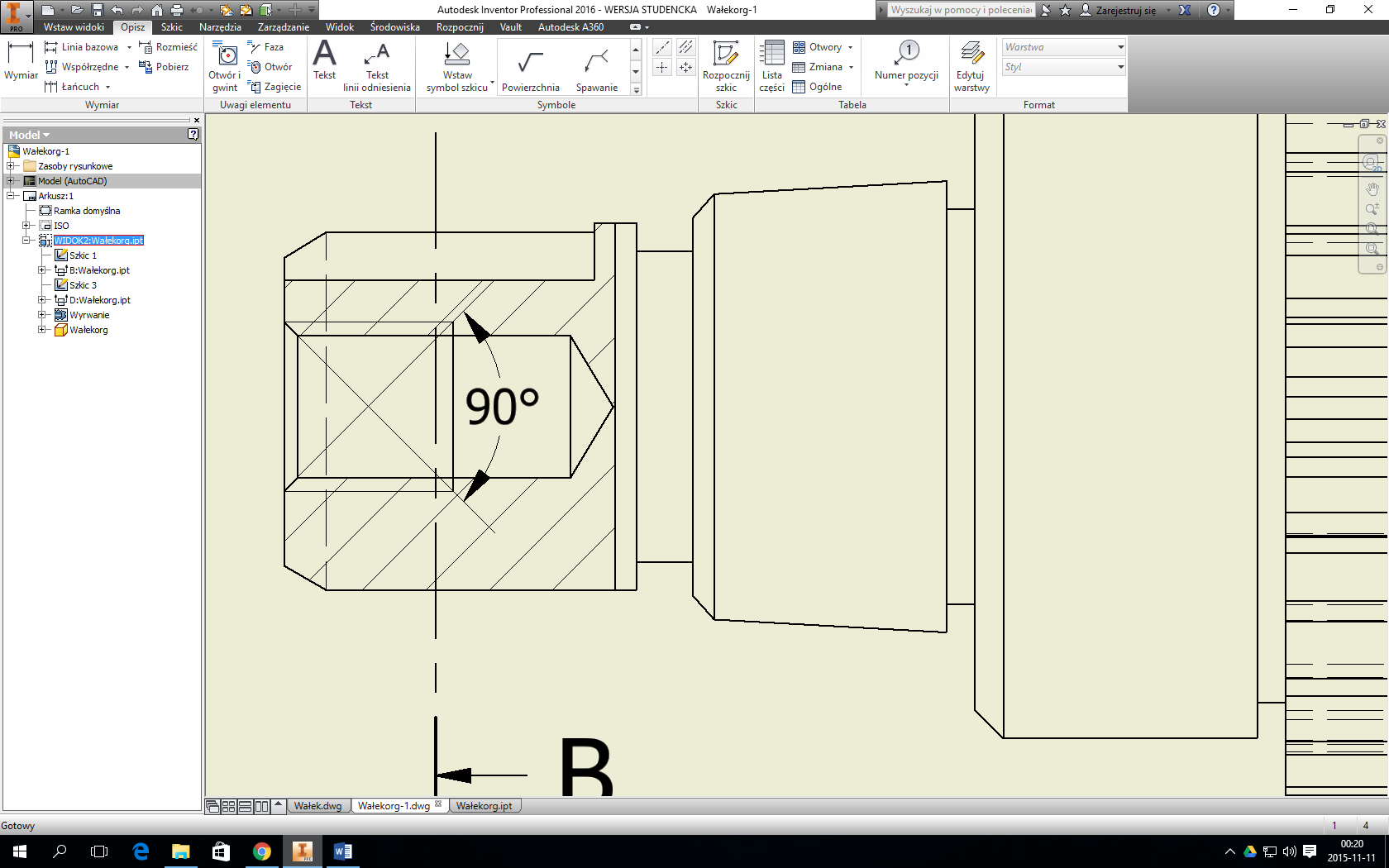Open Google Chrome from the taskbar

pos(262,851)
